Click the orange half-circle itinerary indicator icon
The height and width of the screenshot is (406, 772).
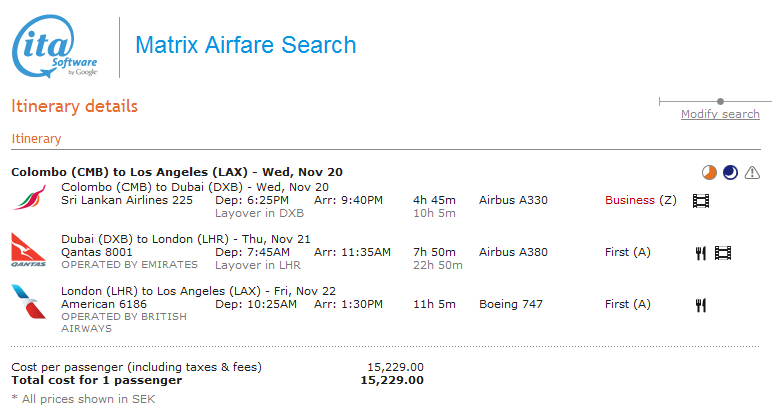point(709,172)
